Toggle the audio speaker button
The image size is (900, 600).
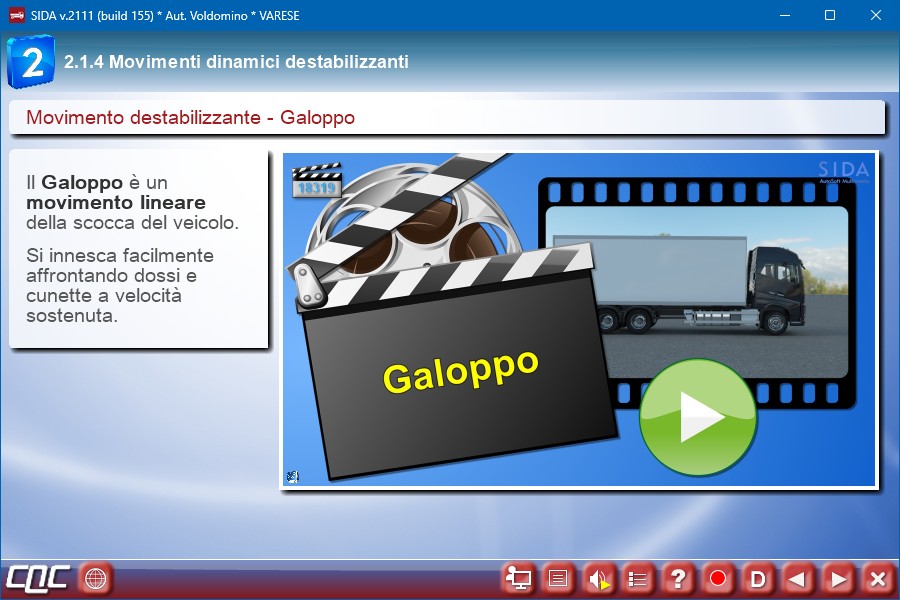click(x=598, y=578)
